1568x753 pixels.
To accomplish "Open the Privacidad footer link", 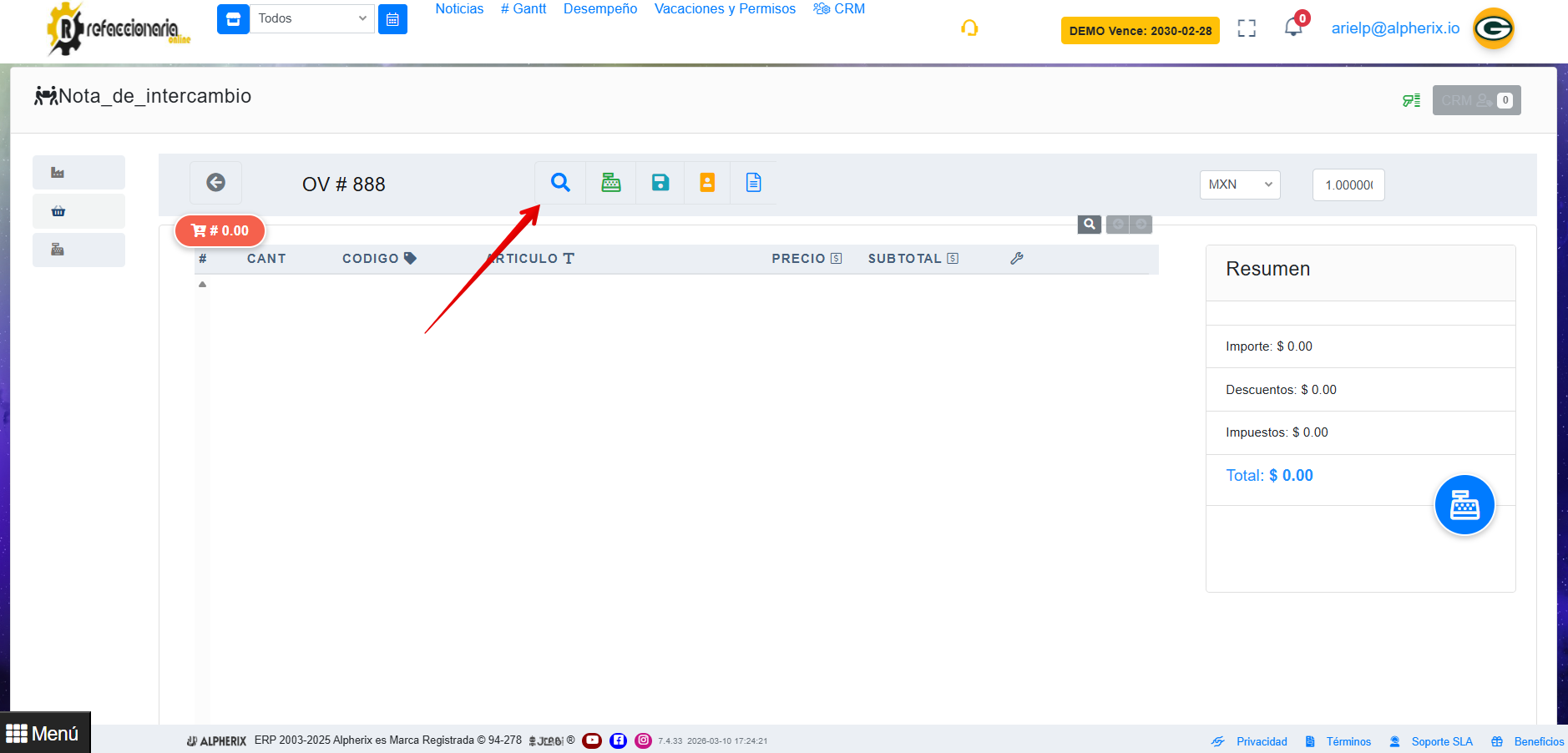I will 1261,741.
